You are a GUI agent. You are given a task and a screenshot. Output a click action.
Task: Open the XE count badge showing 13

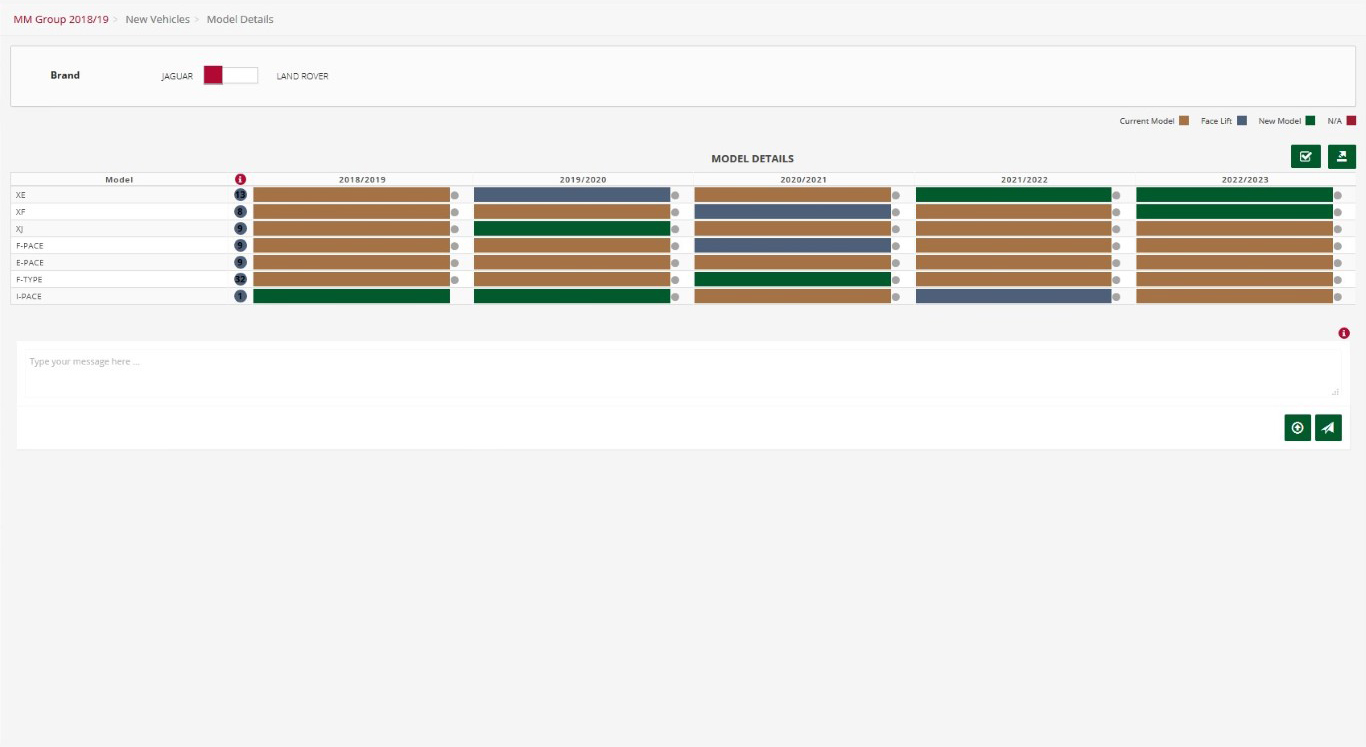[240, 195]
